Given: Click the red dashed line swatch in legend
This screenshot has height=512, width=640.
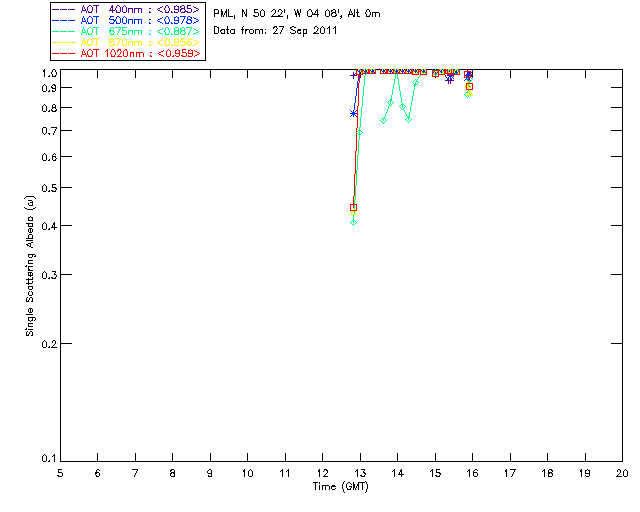Looking at the screenshot, I should click(x=64, y=53).
